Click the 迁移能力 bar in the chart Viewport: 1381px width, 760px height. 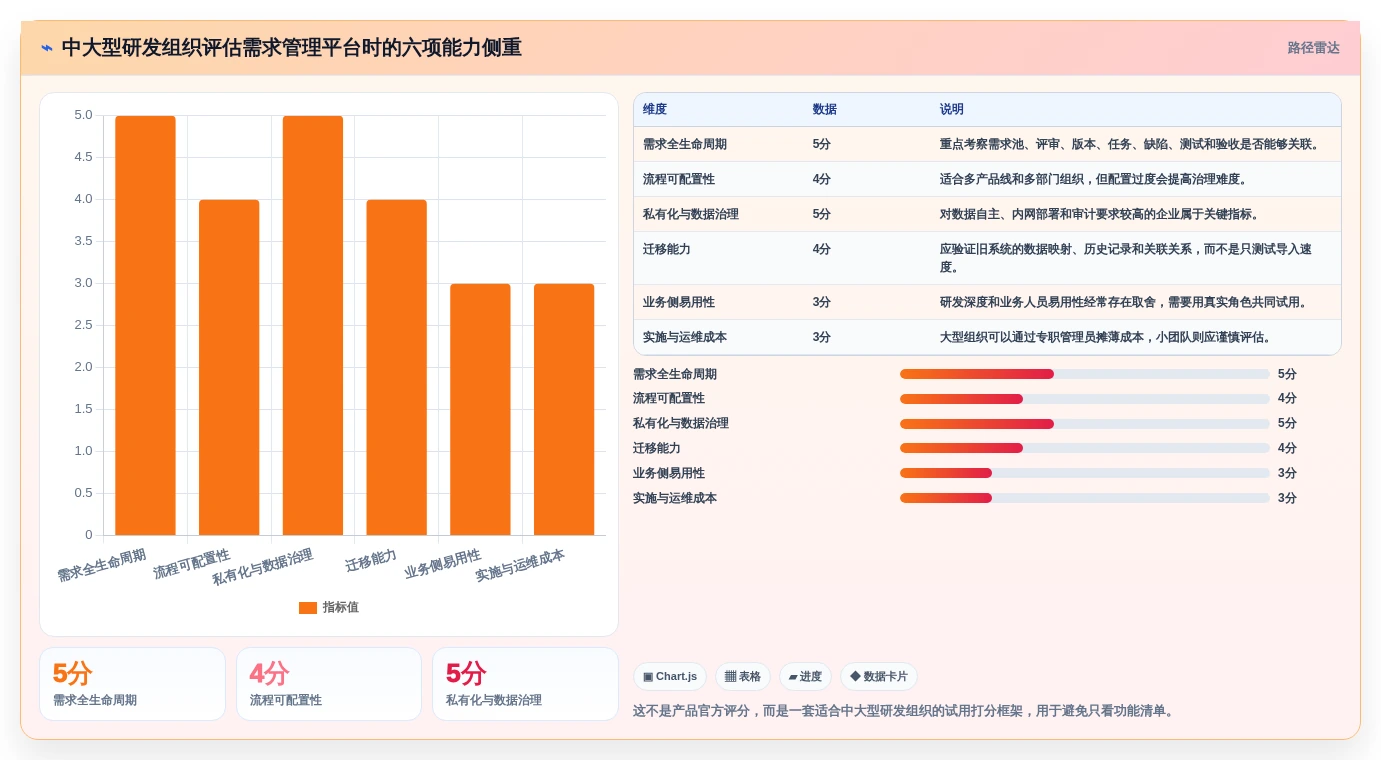(x=396, y=368)
